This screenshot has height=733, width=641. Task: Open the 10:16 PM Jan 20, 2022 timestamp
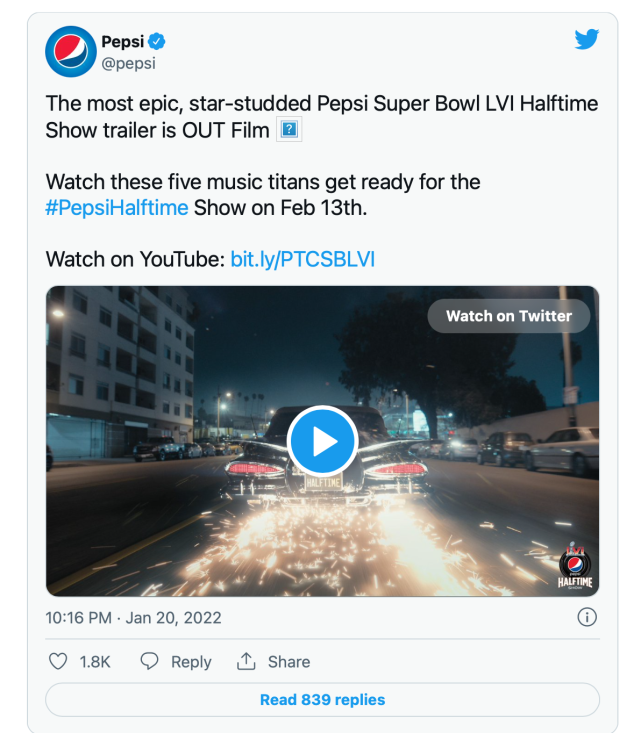[x=133, y=618]
